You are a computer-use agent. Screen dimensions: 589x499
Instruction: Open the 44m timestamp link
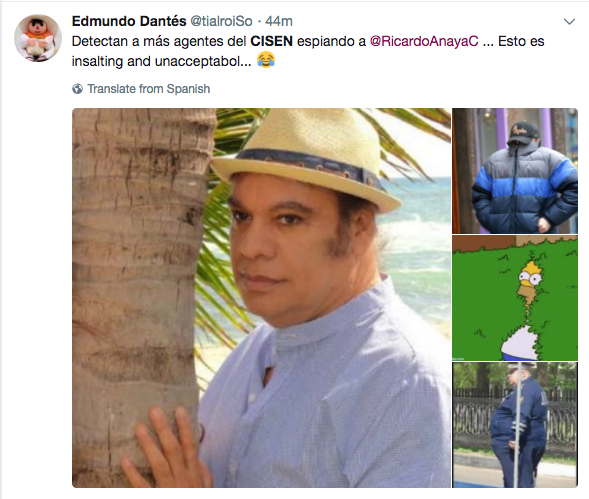pos(279,21)
